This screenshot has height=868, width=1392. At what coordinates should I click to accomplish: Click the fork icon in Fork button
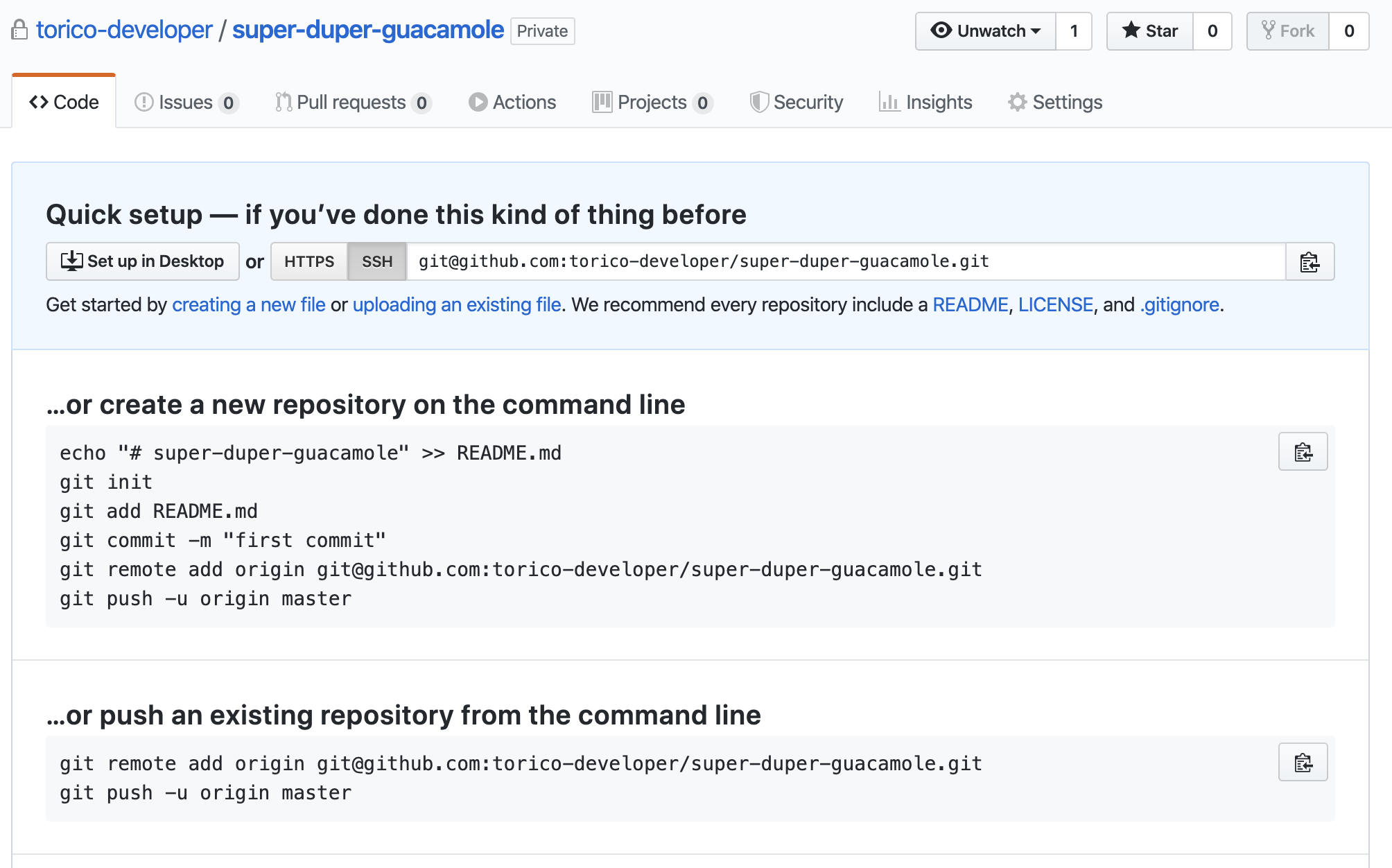[1268, 31]
